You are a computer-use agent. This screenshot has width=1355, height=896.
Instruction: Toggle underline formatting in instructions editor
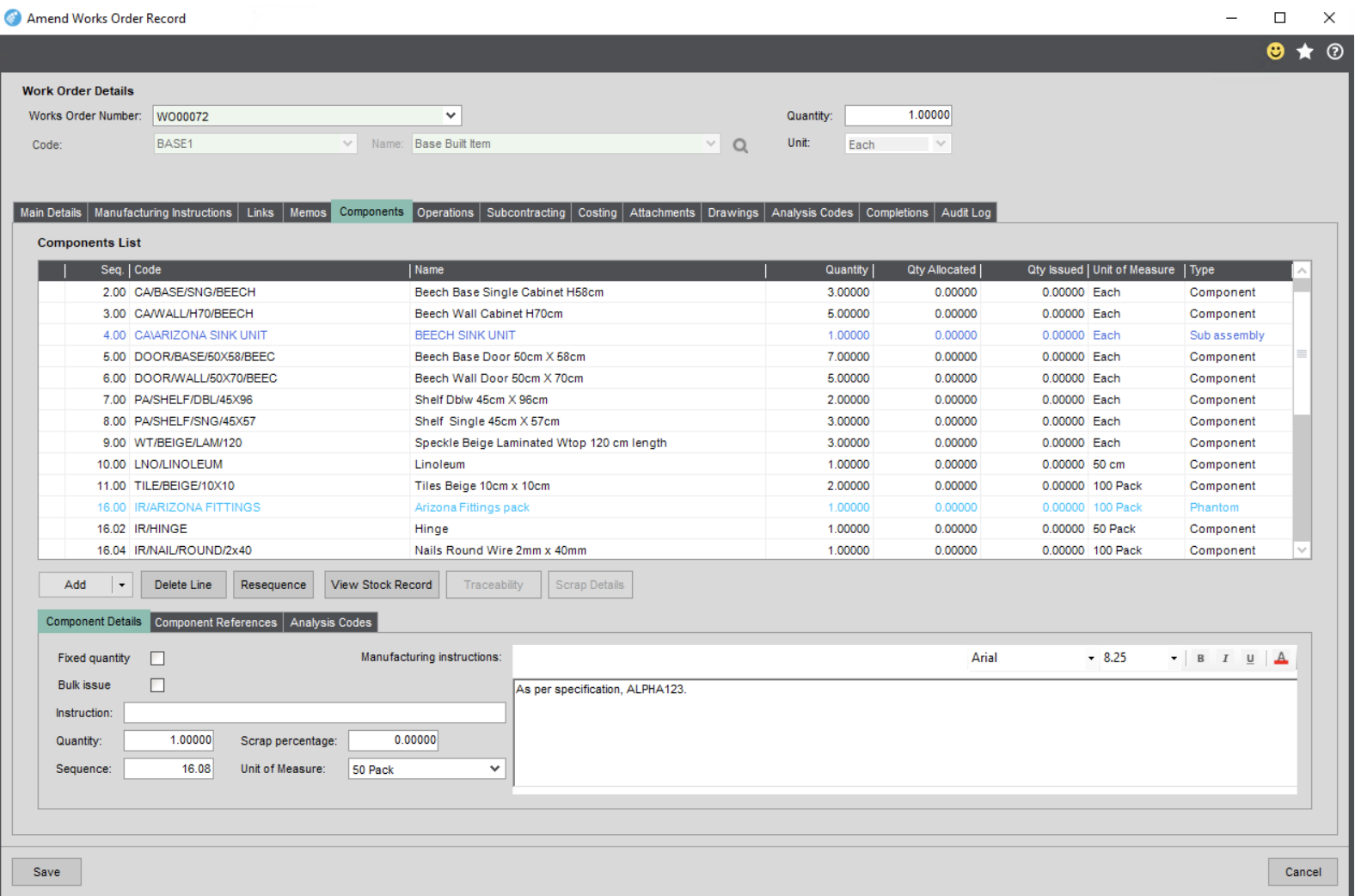pyautogui.click(x=1250, y=659)
